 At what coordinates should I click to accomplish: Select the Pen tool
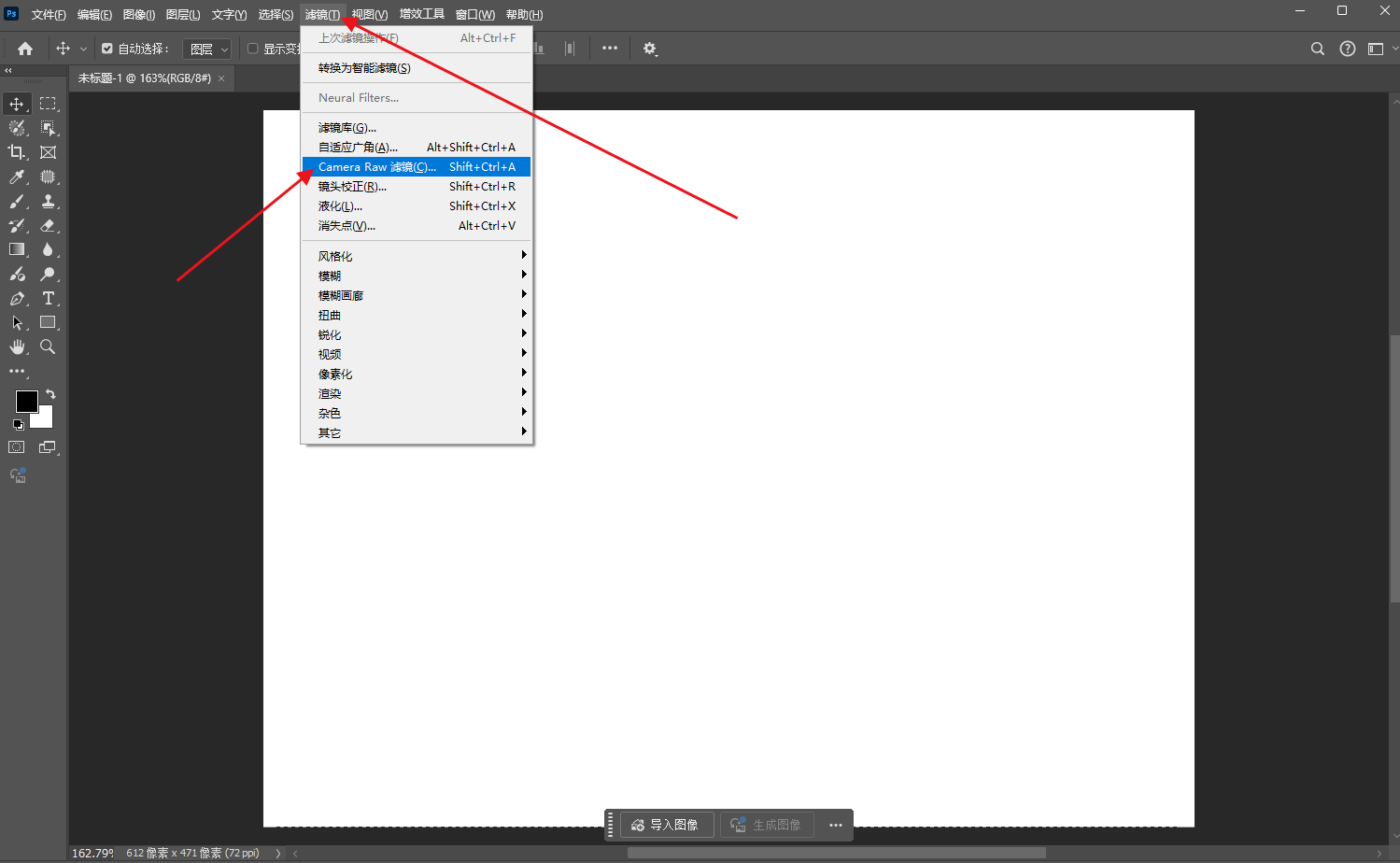[17, 298]
